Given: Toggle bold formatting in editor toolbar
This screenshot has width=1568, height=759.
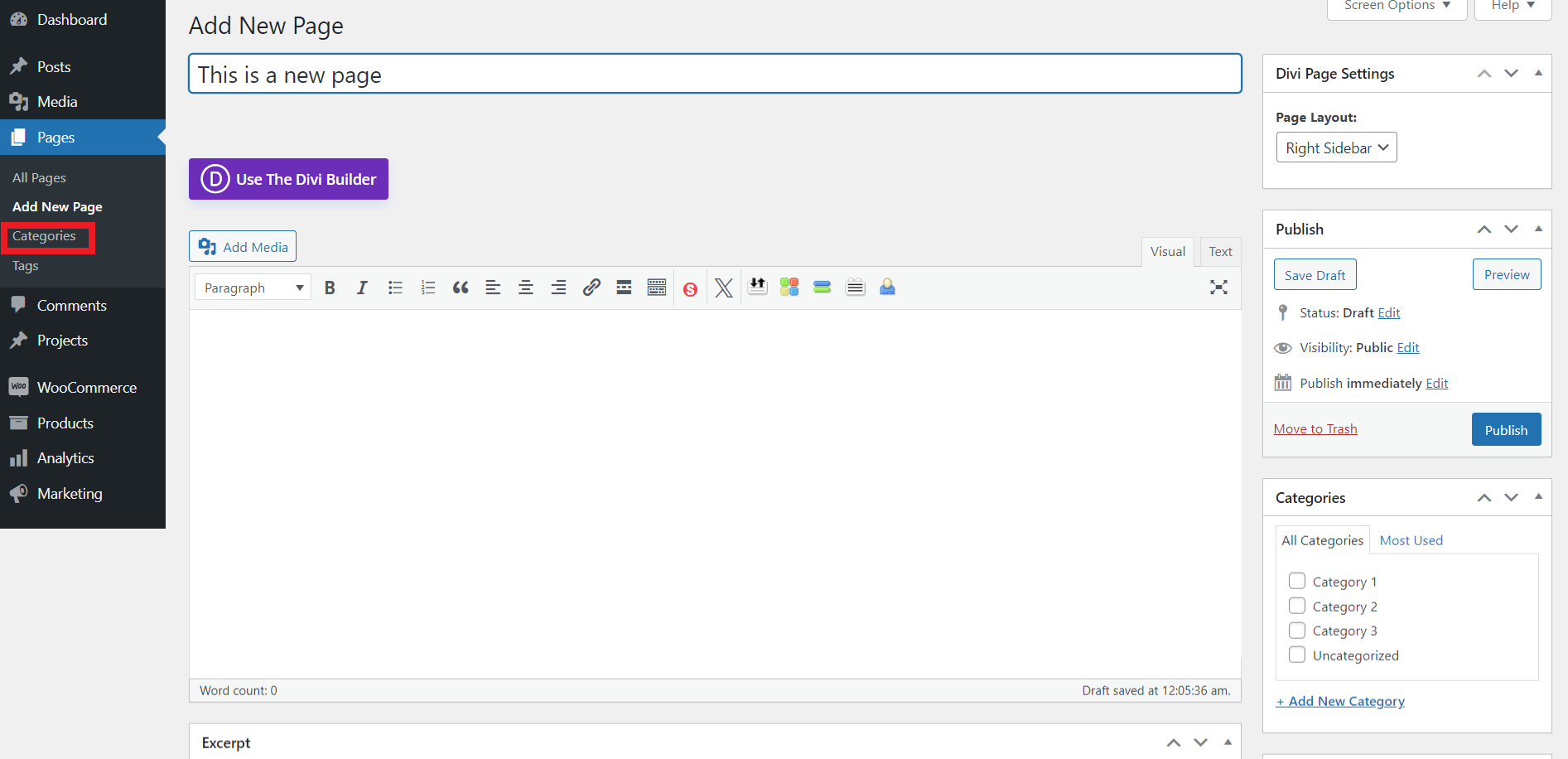Looking at the screenshot, I should pyautogui.click(x=330, y=288).
